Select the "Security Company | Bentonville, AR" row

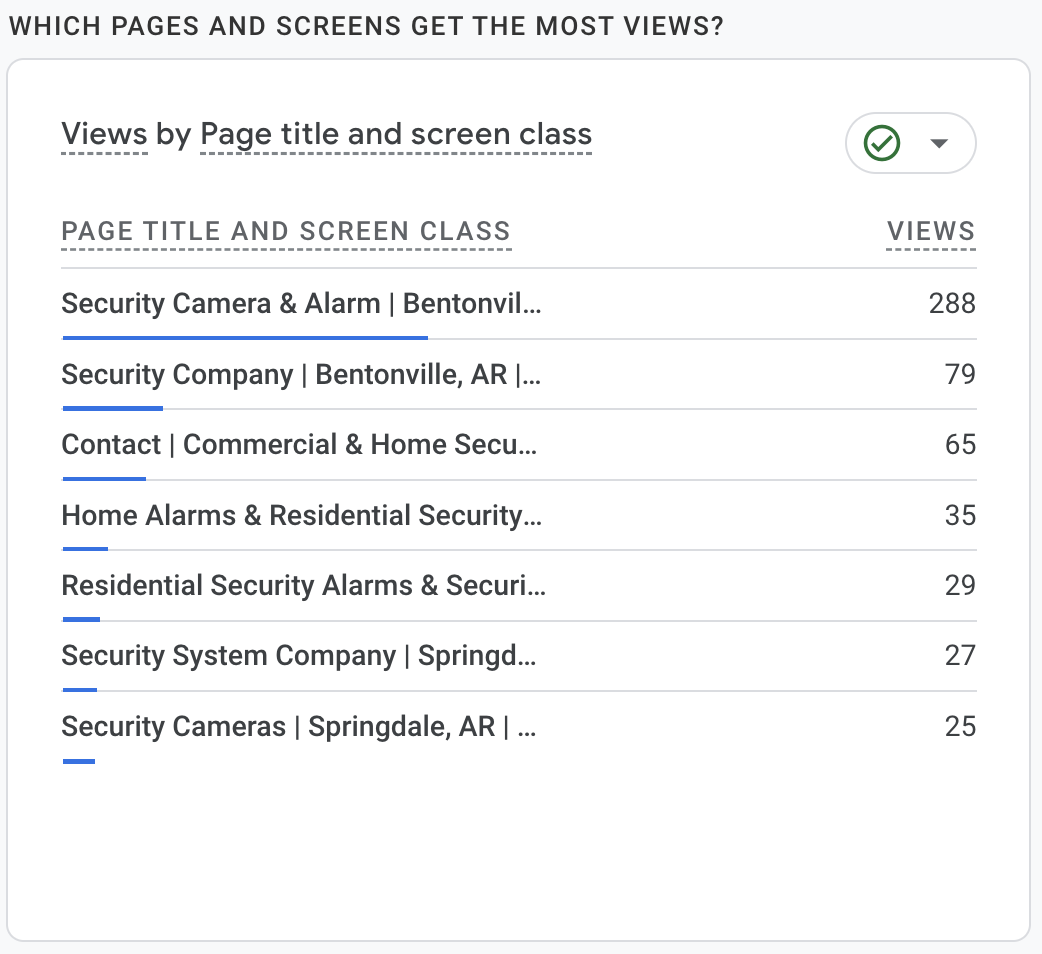pyautogui.click(x=301, y=375)
